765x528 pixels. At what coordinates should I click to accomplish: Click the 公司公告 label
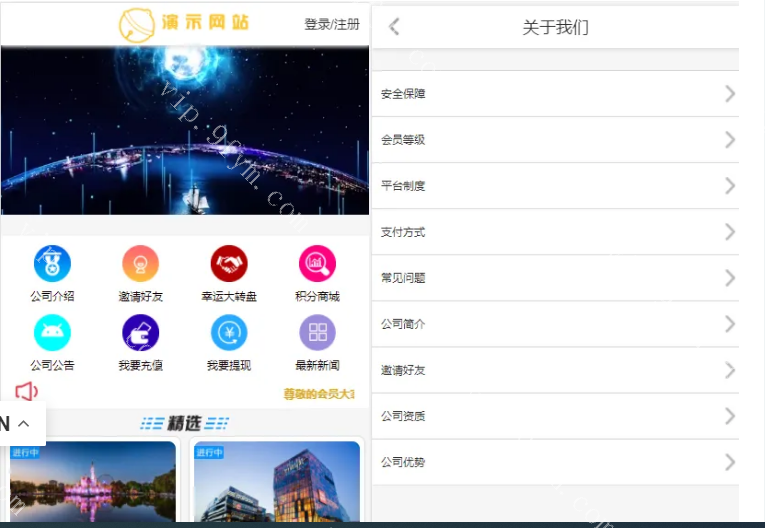pyautogui.click(x=52, y=366)
